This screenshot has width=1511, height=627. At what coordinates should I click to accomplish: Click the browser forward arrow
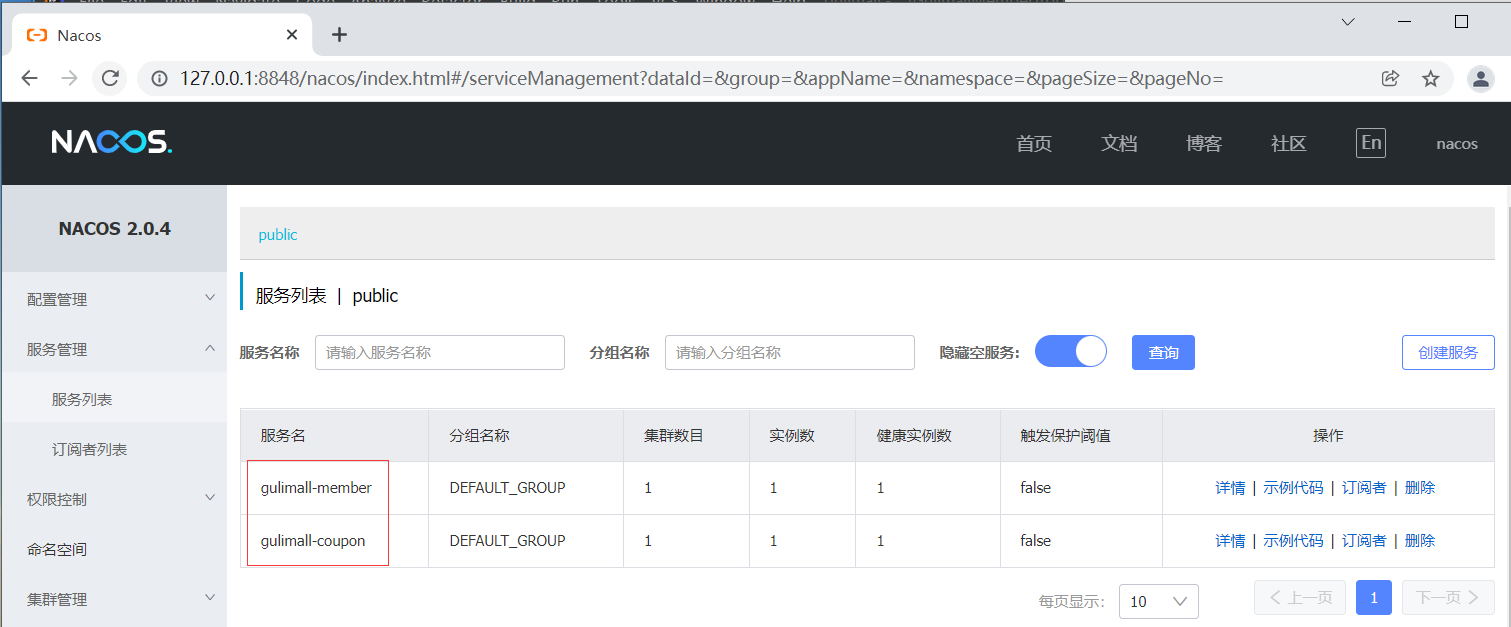(x=69, y=78)
